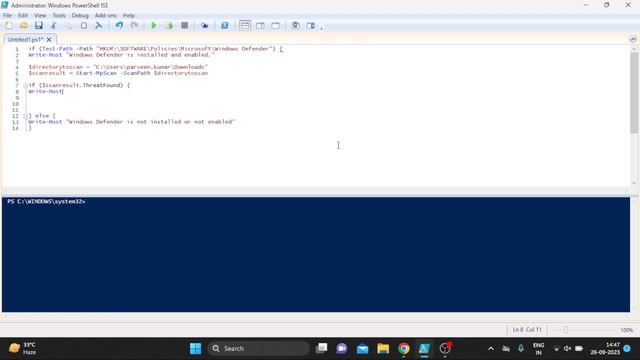640x360 pixels.
Task: Show script pane on top layout
Action: 245,26
